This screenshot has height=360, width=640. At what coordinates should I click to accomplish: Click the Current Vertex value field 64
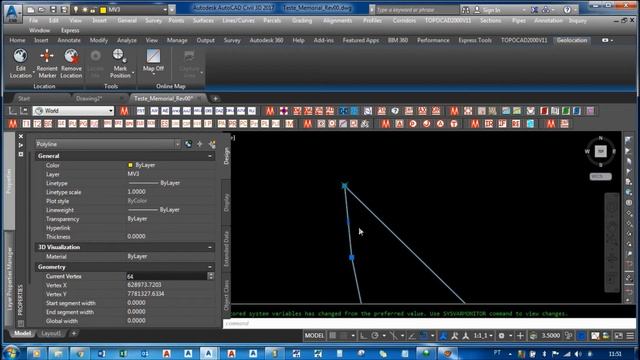167,276
